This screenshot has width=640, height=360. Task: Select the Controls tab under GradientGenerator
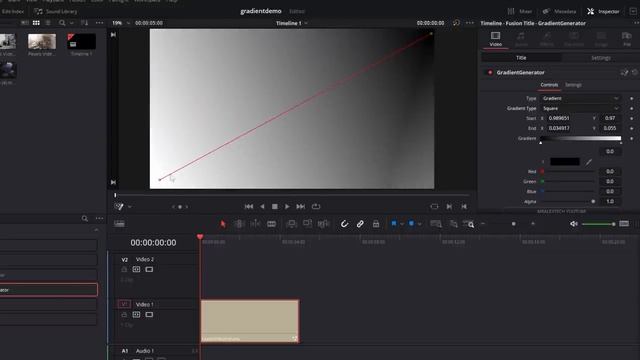click(x=549, y=85)
